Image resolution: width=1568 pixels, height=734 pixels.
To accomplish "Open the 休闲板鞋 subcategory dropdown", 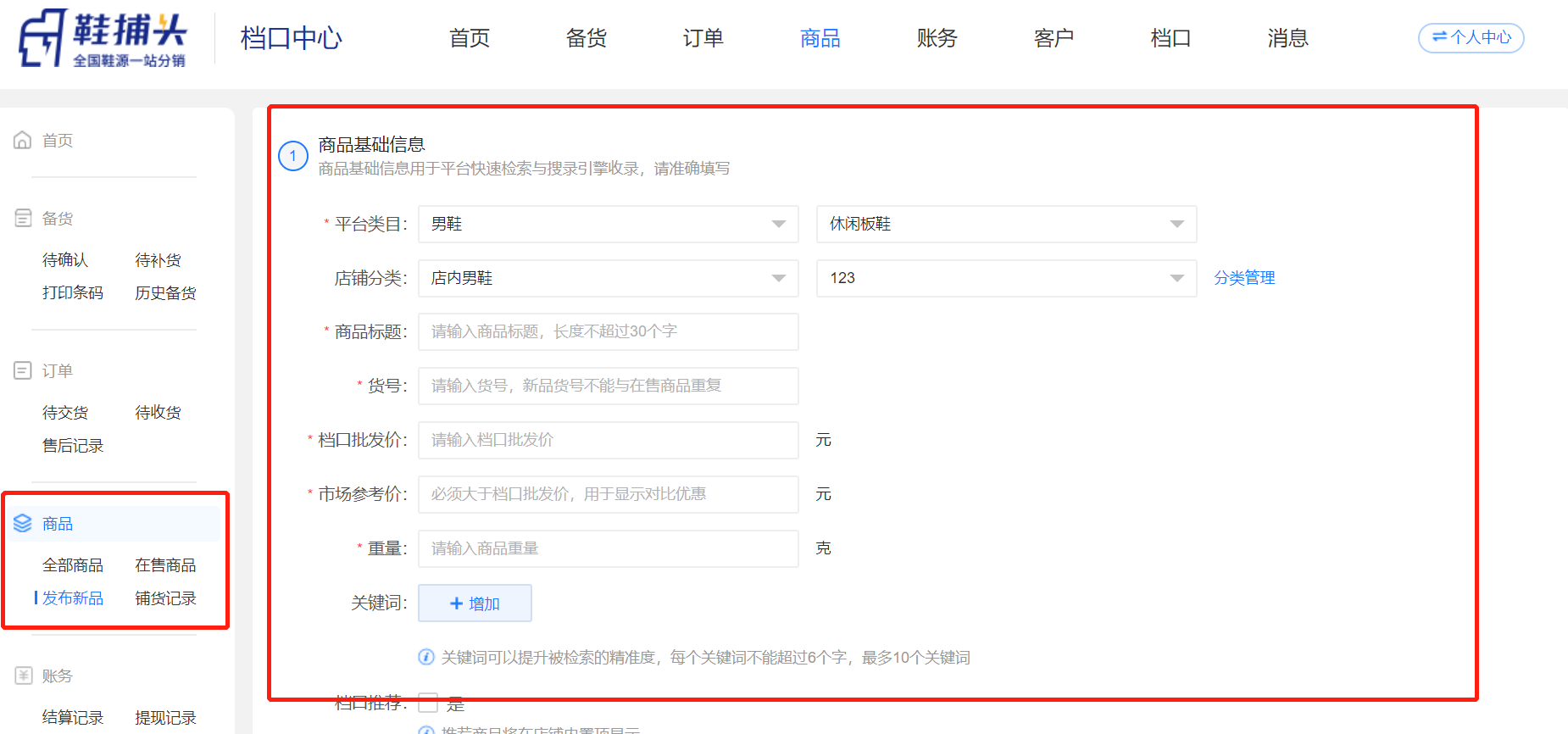I will [x=1006, y=225].
